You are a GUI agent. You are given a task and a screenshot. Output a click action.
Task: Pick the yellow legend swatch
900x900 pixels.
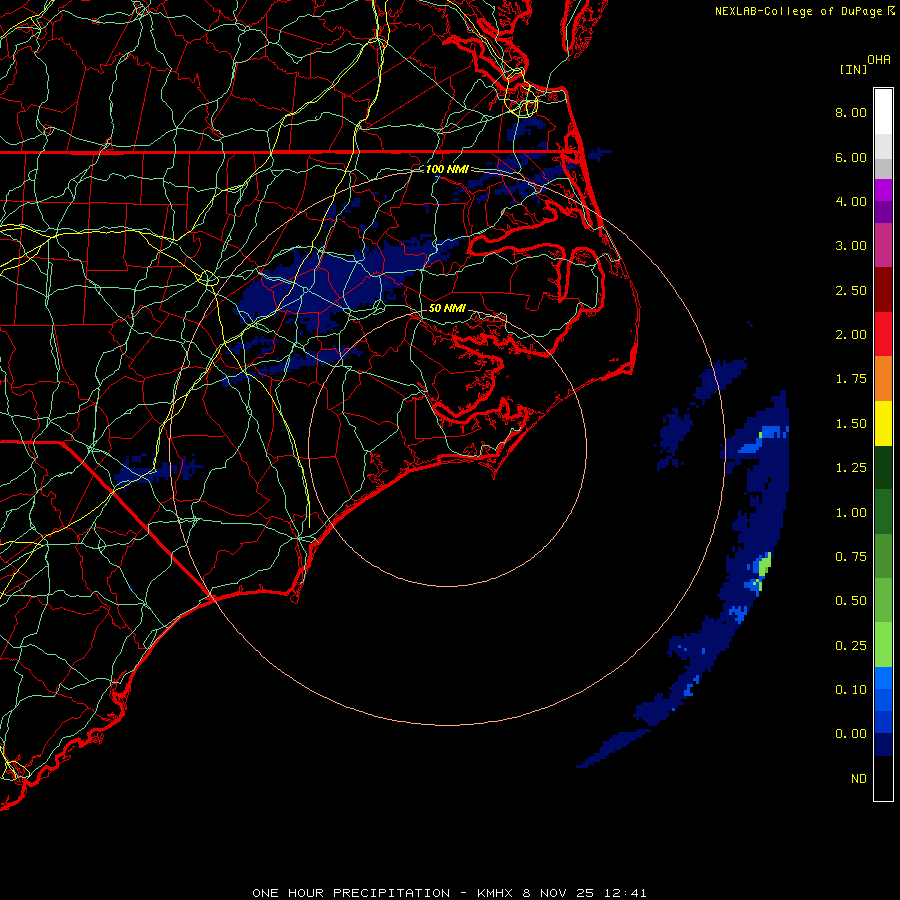click(x=883, y=423)
